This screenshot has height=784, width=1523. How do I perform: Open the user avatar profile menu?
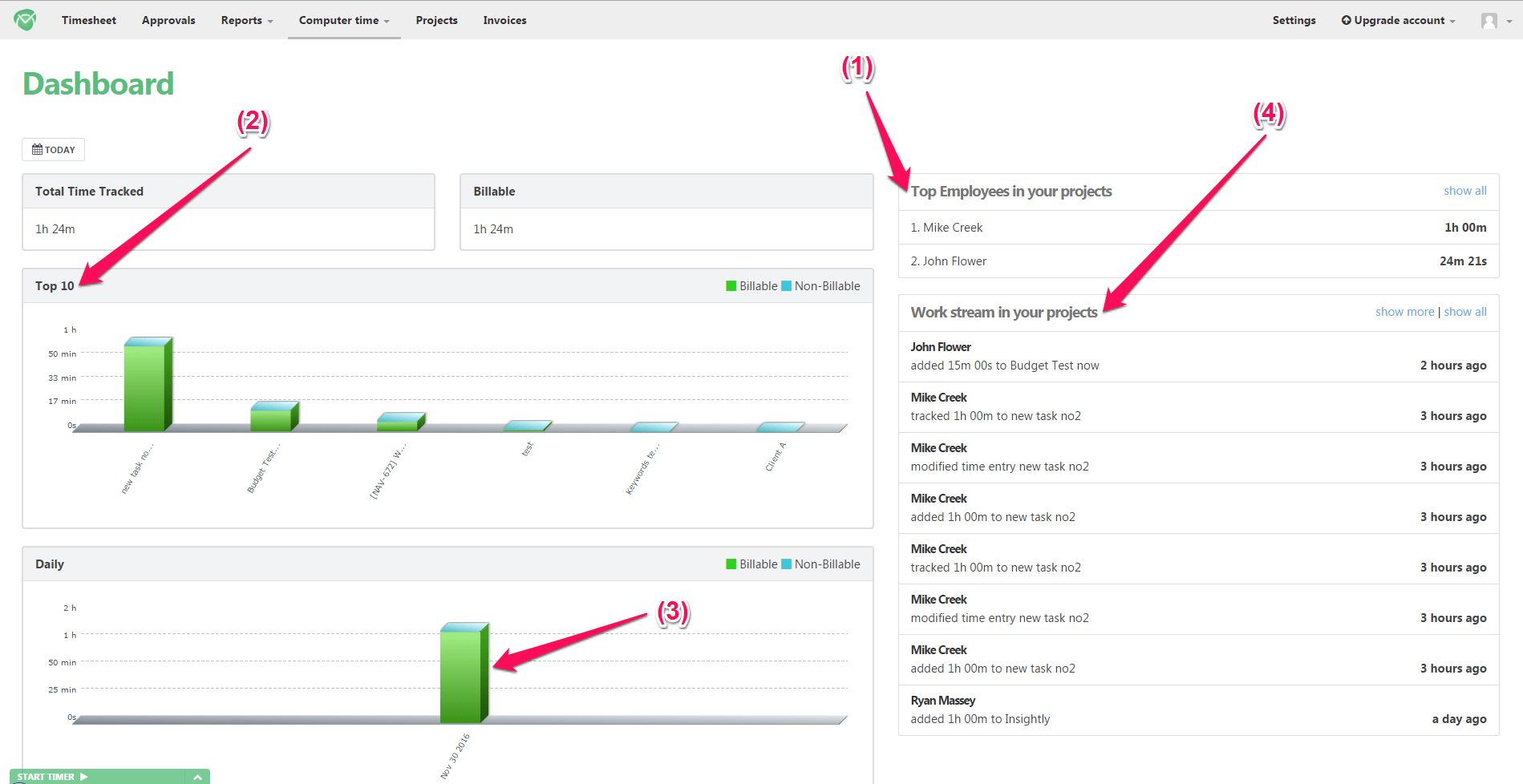(x=1495, y=21)
